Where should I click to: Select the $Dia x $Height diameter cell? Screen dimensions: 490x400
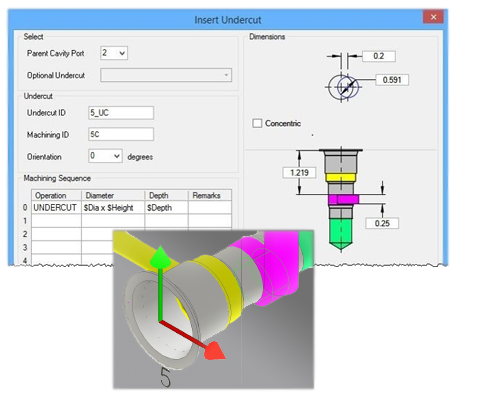pyautogui.click(x=113, y=208)
